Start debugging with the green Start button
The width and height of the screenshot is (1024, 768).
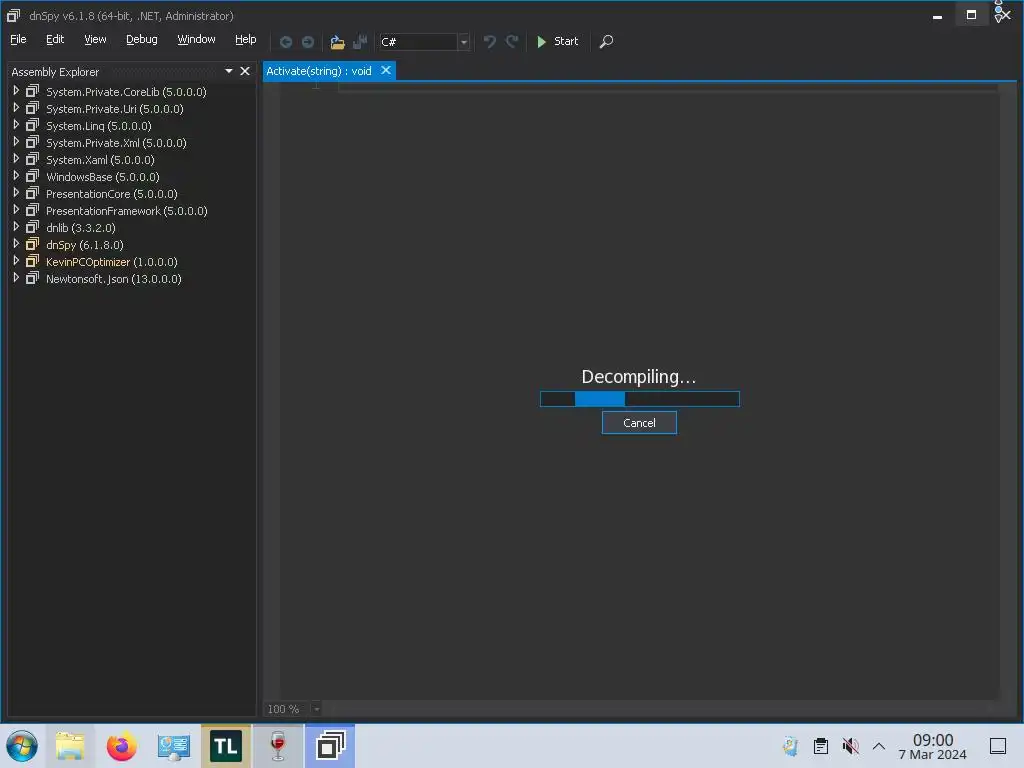tap(557, 41)
